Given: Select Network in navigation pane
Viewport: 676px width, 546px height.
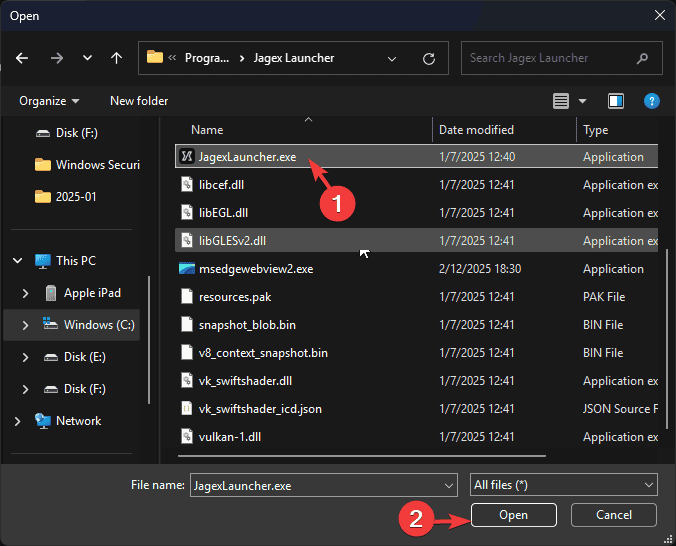Looking at the screenshot, I should click(78, 420).
